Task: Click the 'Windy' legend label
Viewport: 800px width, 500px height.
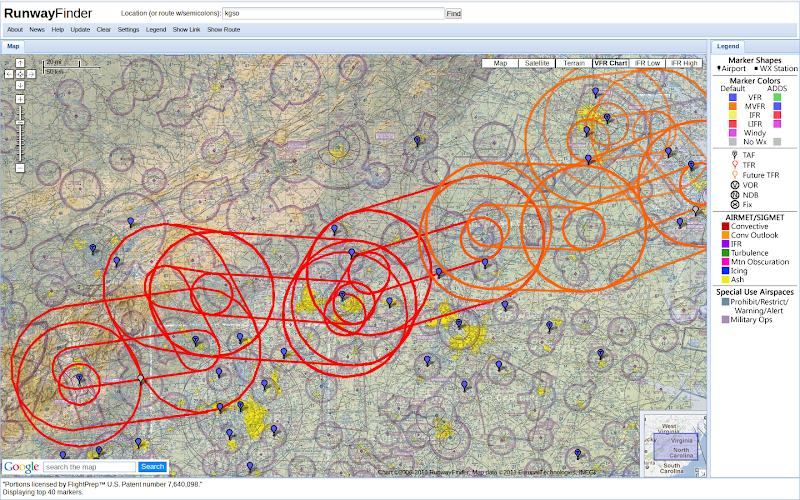Action: click(x=755, y=133)
